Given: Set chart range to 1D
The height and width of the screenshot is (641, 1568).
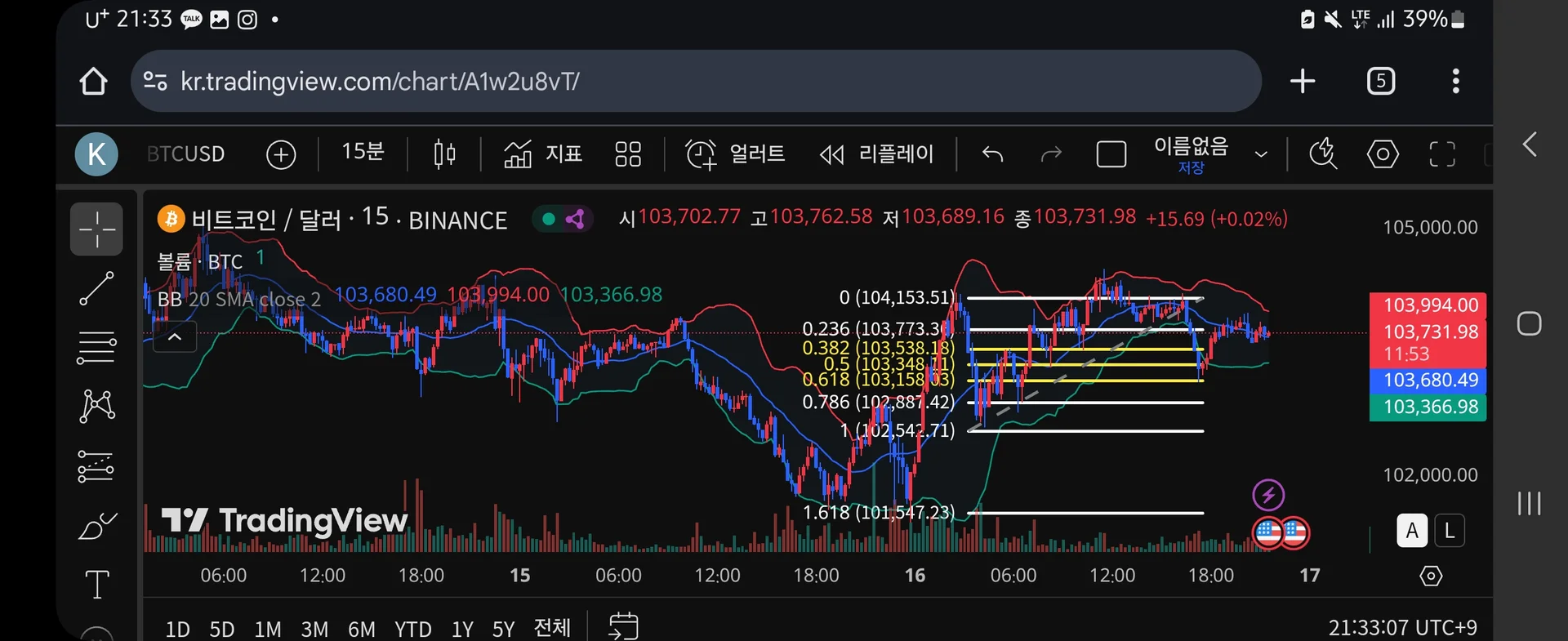Looking at the screenshot, I should coord(177,629).
